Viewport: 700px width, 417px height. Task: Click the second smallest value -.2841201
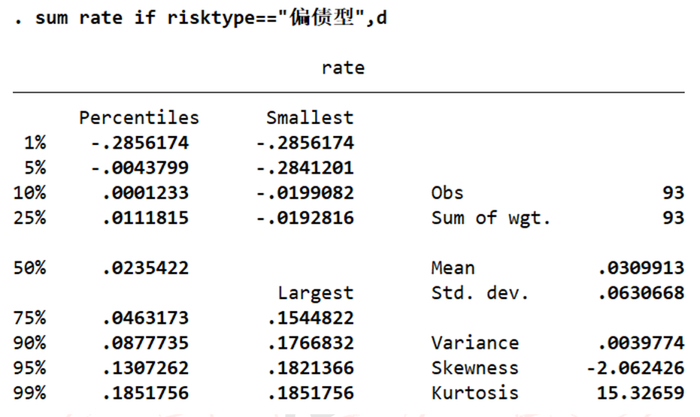coord(305,168)
